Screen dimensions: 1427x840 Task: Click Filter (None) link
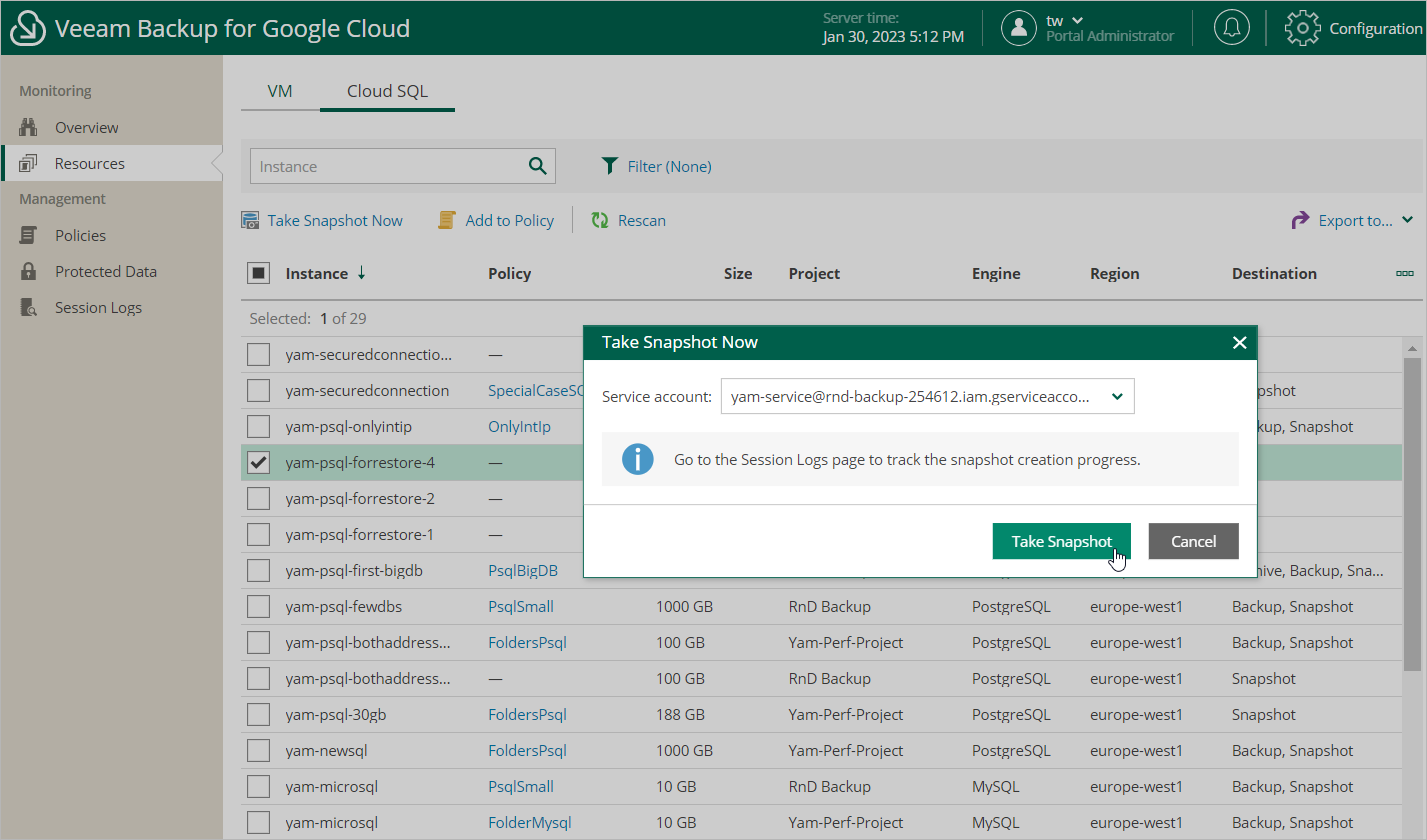670,166
